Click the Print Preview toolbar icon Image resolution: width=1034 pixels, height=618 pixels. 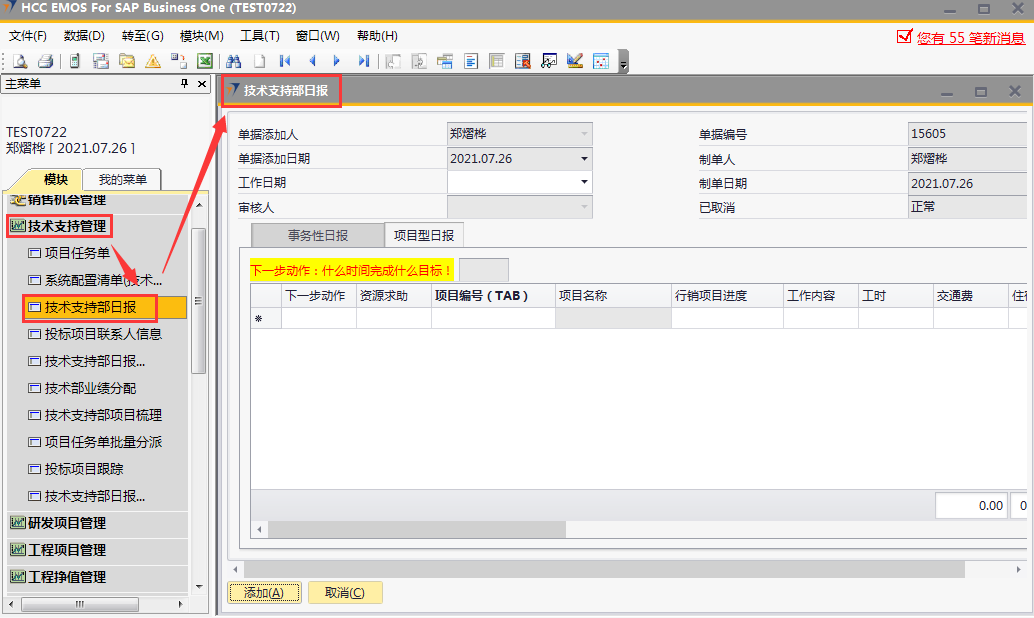coord(21,61)
